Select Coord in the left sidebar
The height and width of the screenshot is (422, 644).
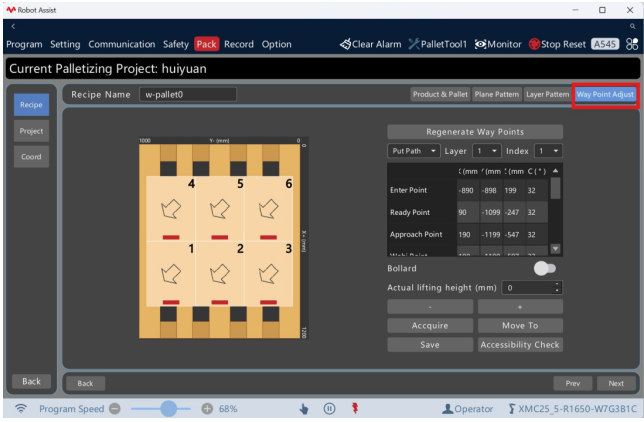[x=31, y=157]
